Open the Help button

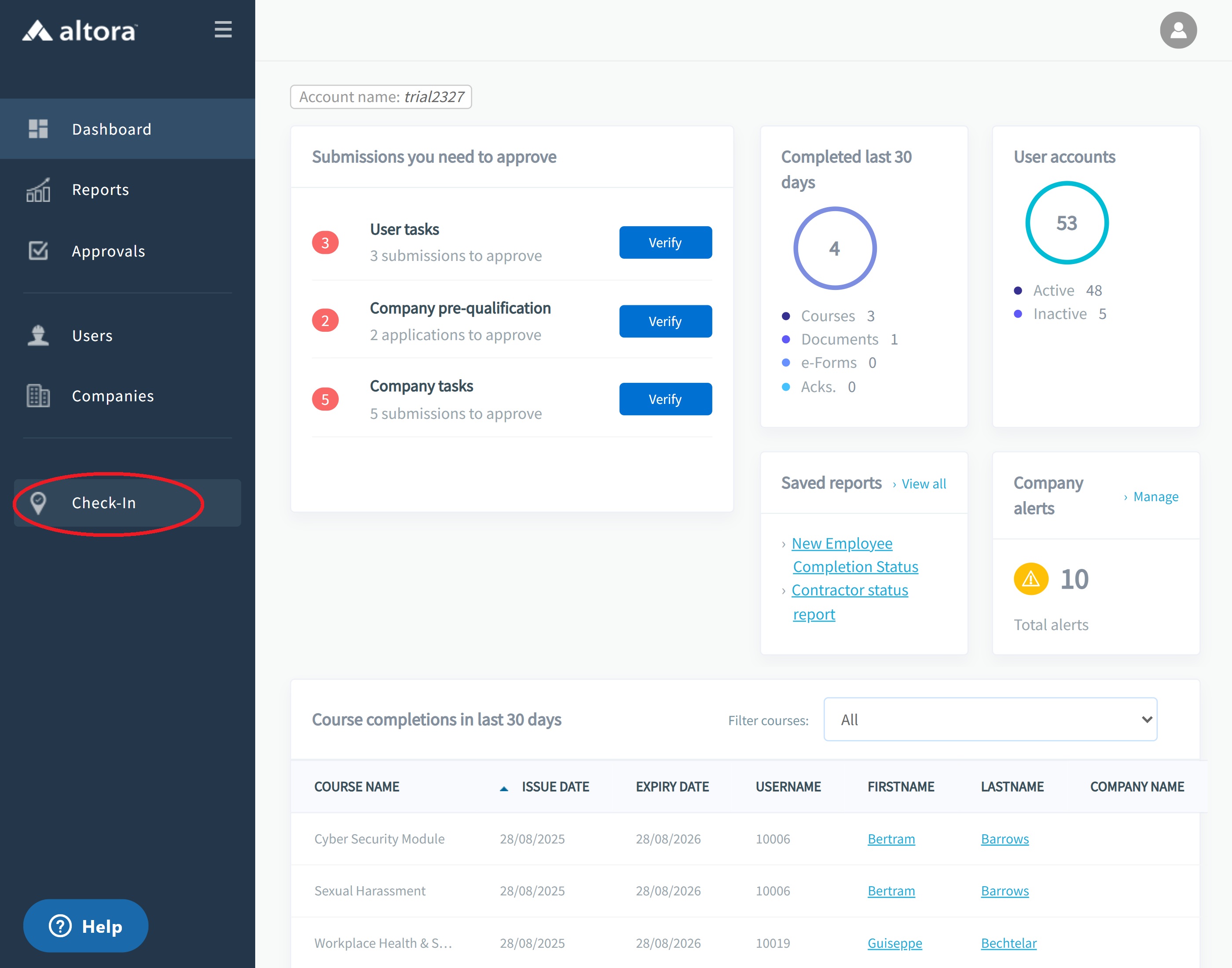85,926
